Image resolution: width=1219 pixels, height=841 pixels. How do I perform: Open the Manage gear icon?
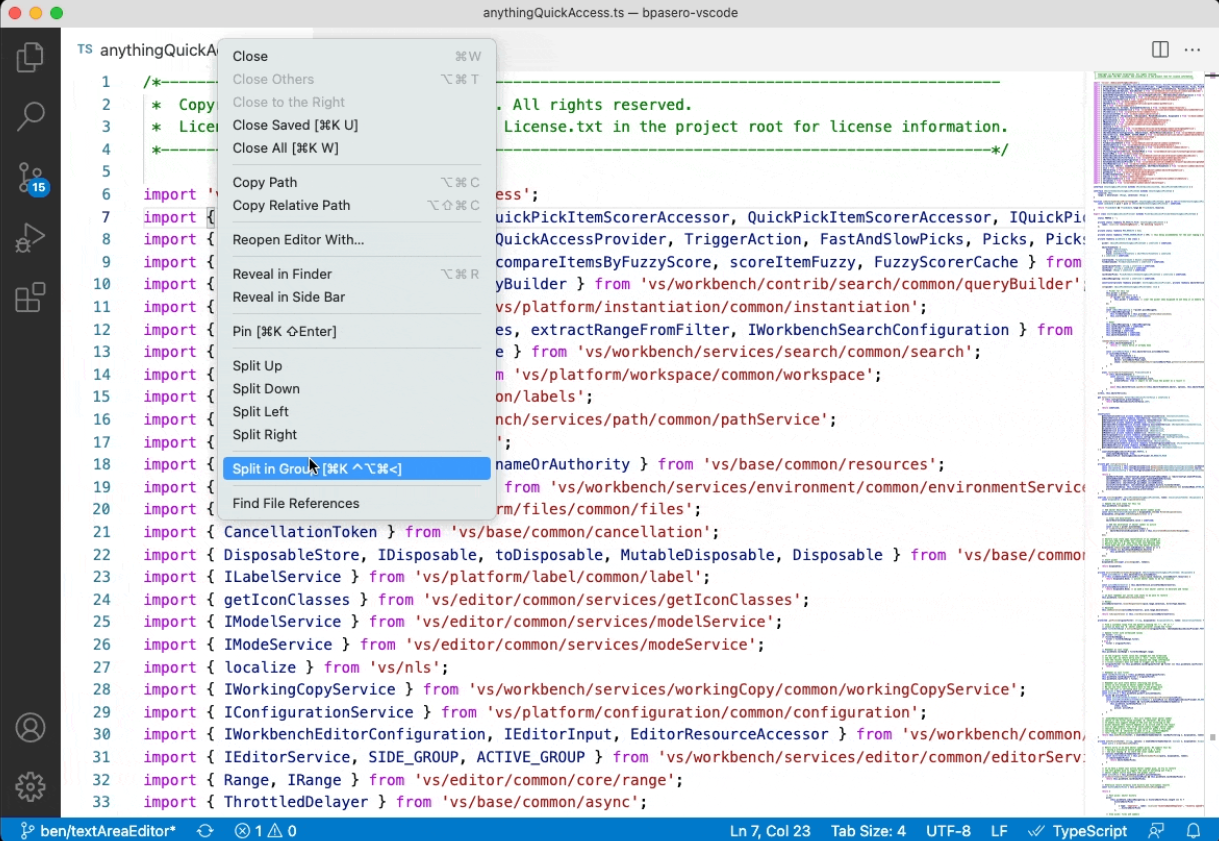click(30, 787)
